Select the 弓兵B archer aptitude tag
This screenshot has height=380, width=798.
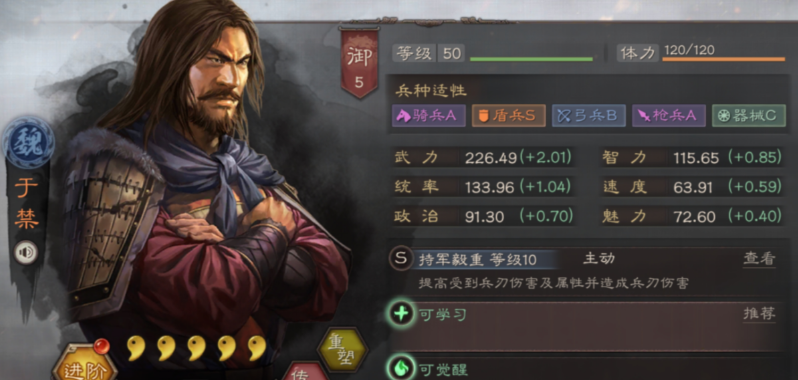[x=588, y=115]
